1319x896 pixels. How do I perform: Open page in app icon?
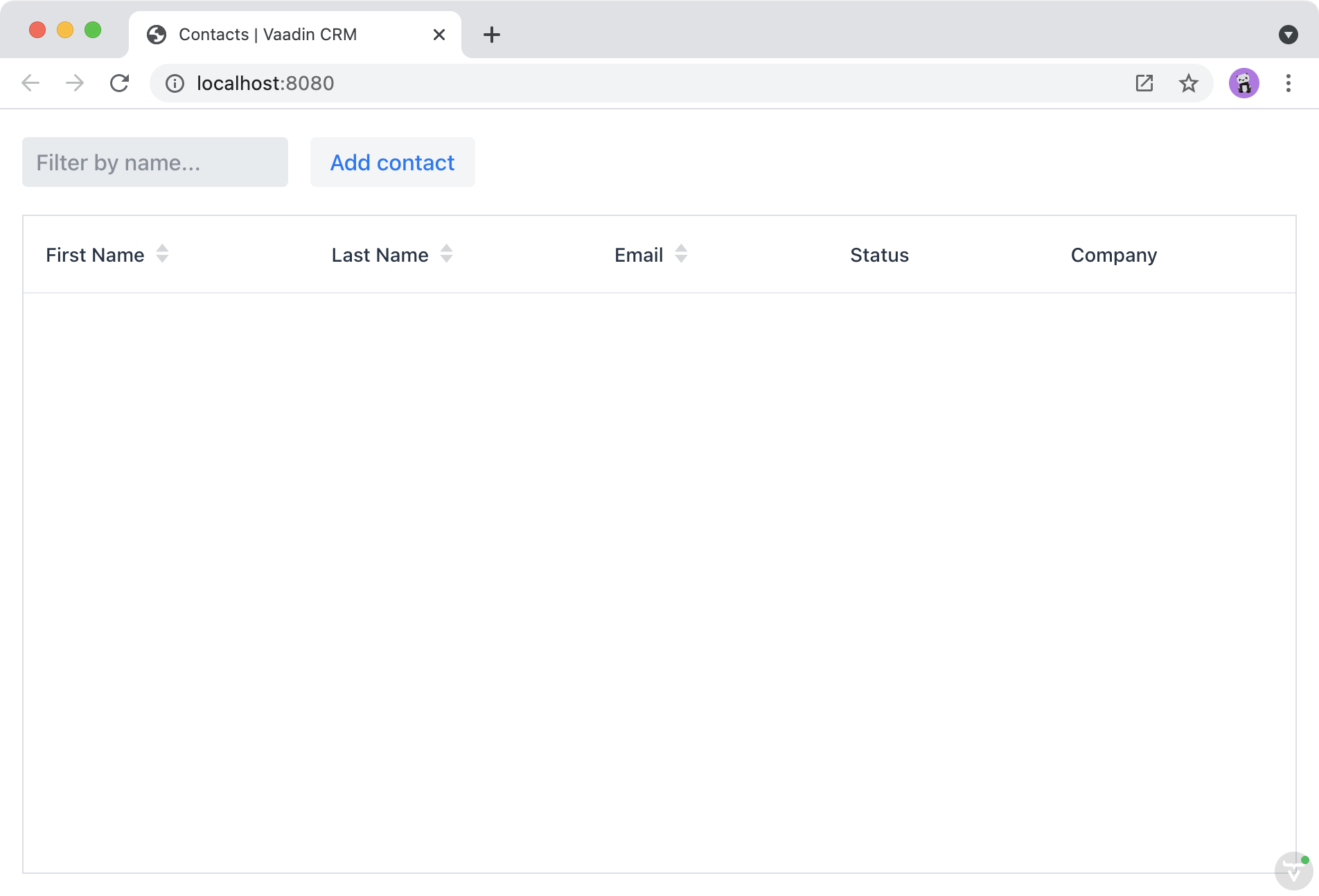coord(1144,83)
